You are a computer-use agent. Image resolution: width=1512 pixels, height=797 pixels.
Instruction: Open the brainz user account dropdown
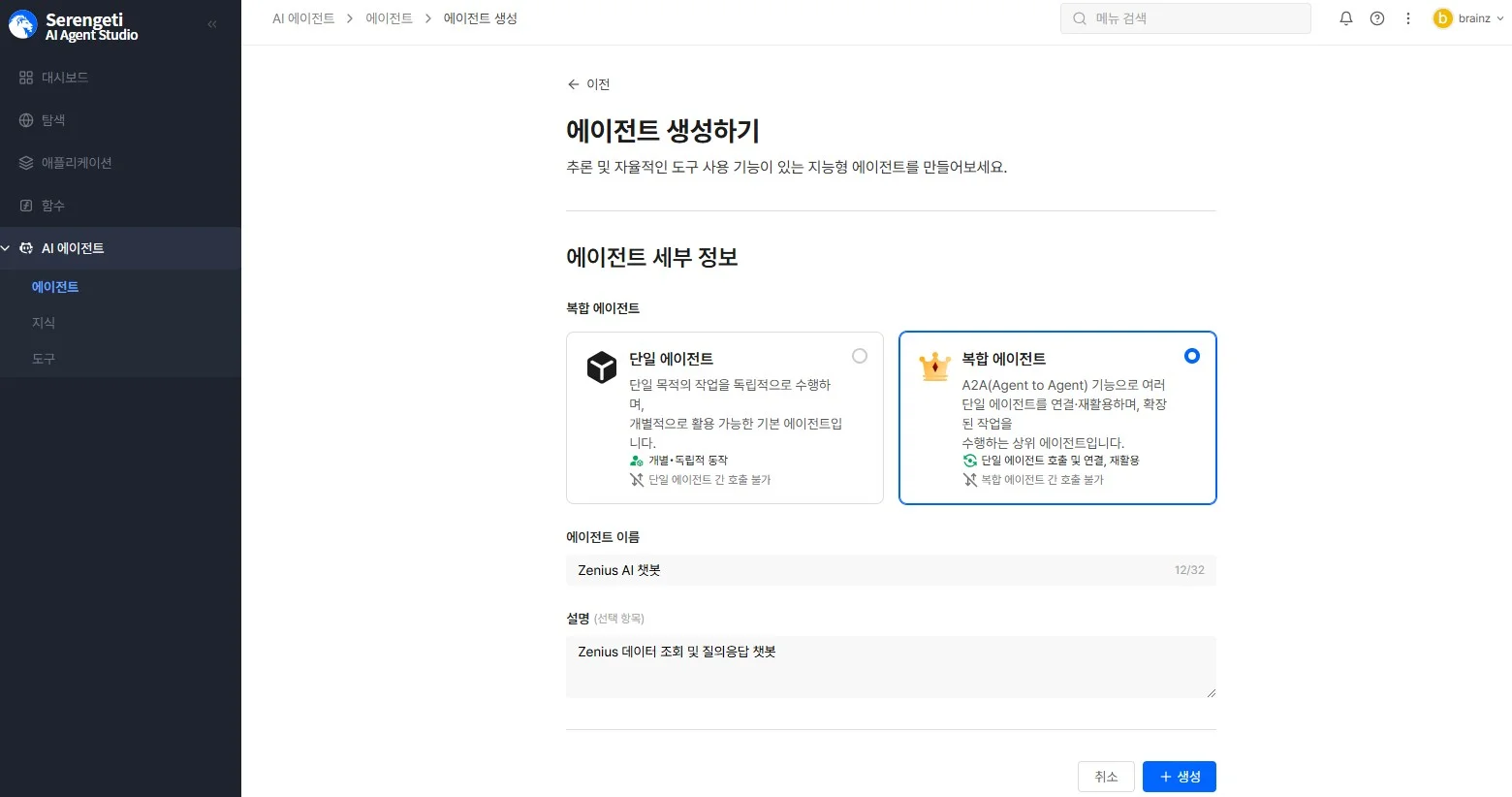(x=1468, y=18)
